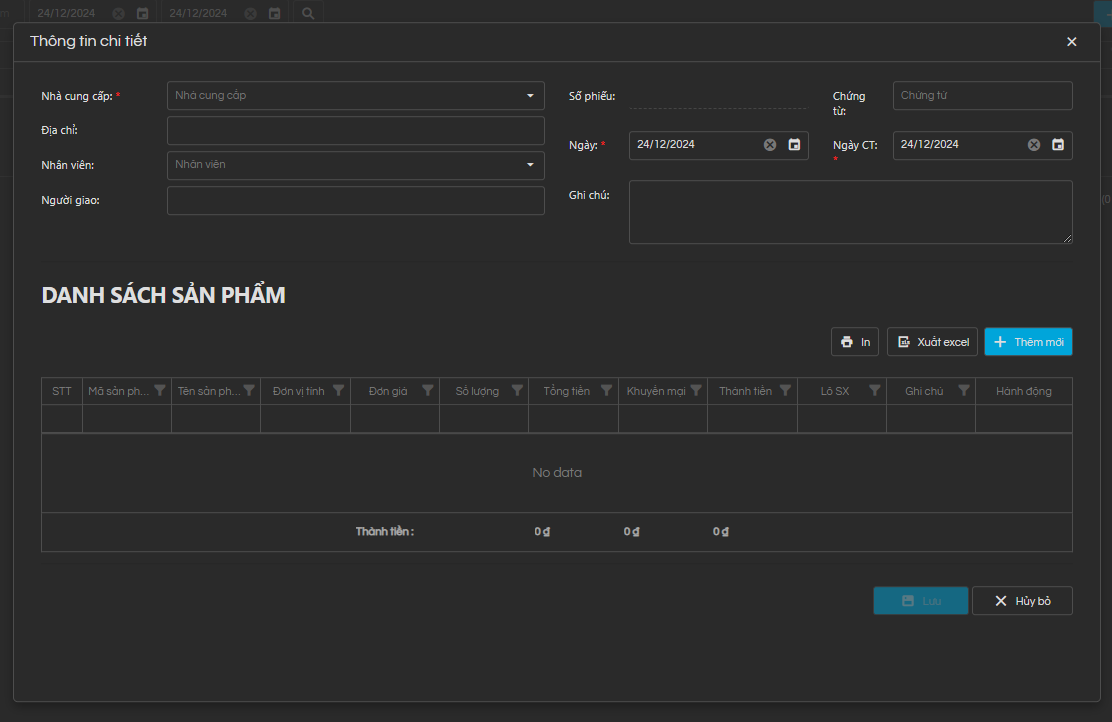Open filter for Tổng tiền column
This screenshot has height=722, width=1112.
(607, 391)
